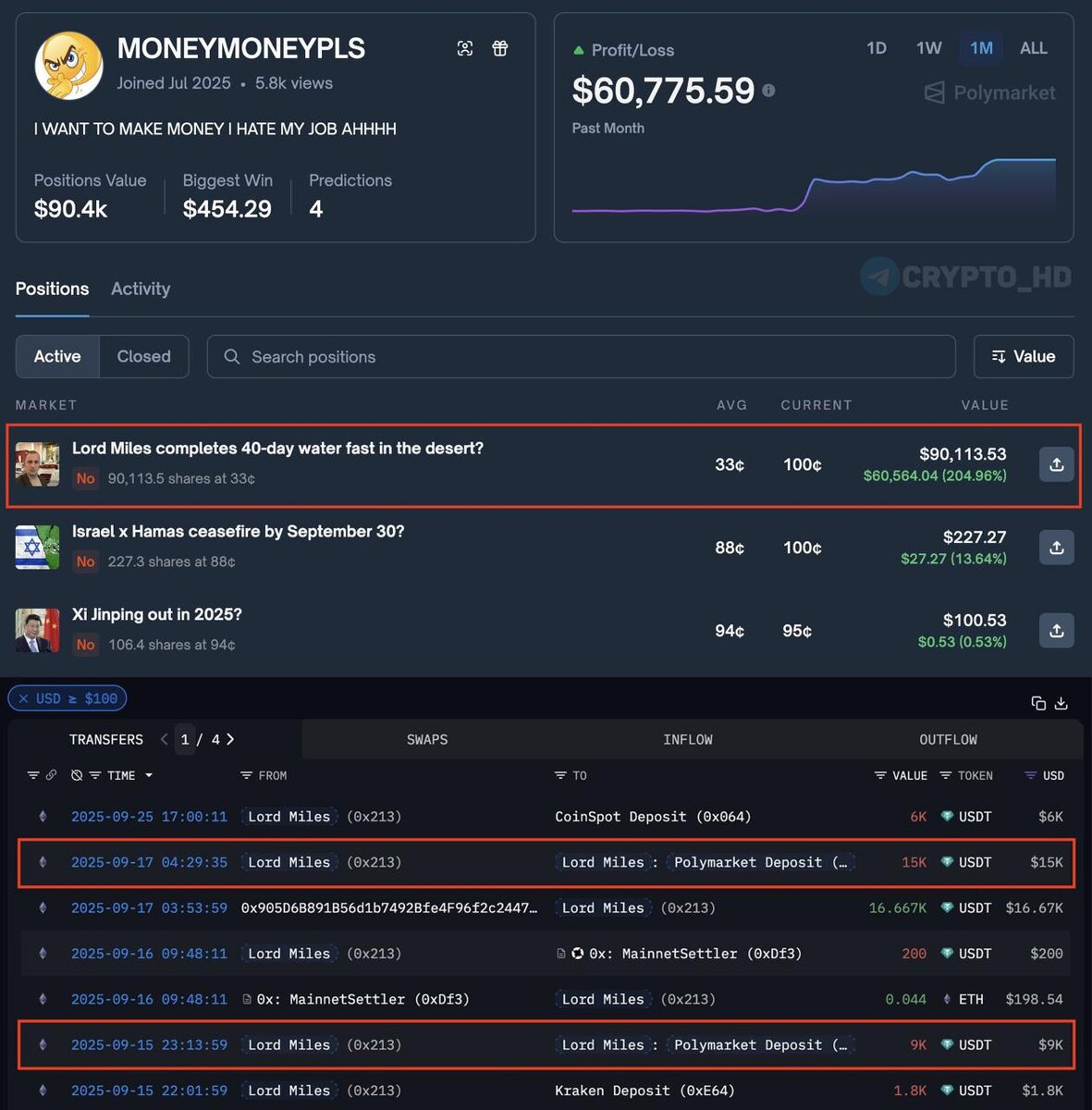Open the INFLOW tab
Viewport: 1092px width, 1110px height.
point(688,739)
